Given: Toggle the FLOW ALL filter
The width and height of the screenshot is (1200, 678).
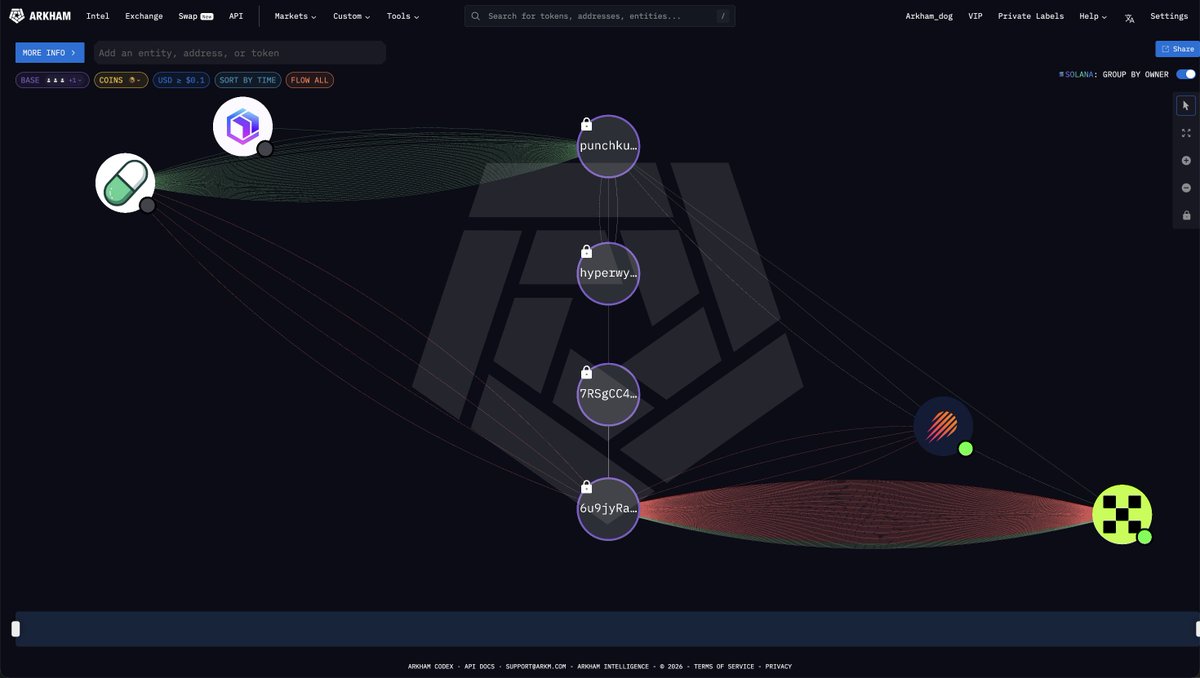Looking at the screenshot, I should (x=310, y=80).
